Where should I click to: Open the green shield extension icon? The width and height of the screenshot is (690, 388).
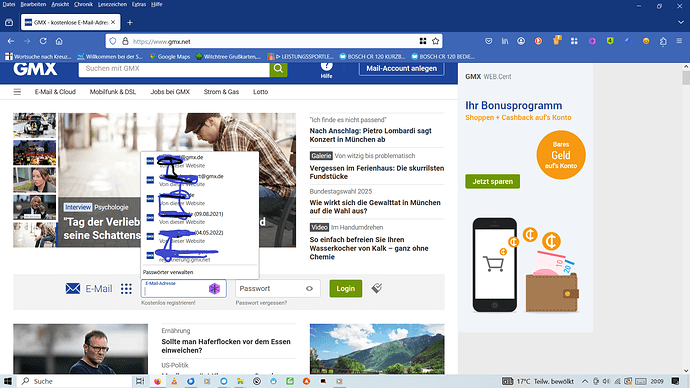click(610, 41)
